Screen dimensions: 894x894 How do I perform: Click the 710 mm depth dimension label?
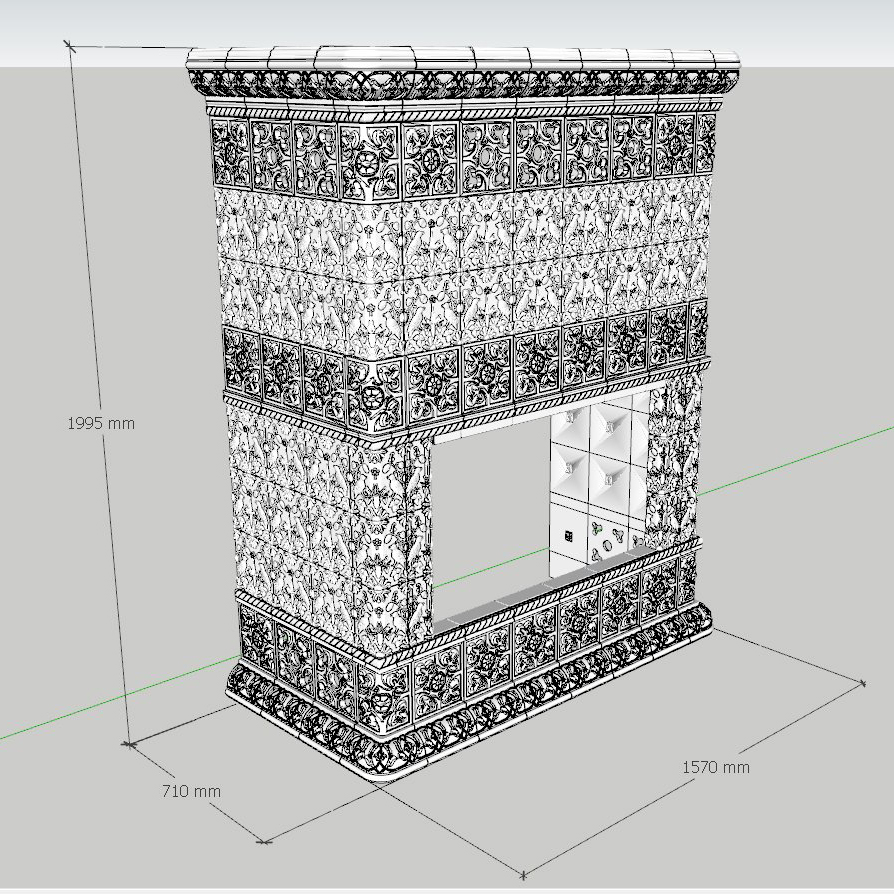[191, 791]
